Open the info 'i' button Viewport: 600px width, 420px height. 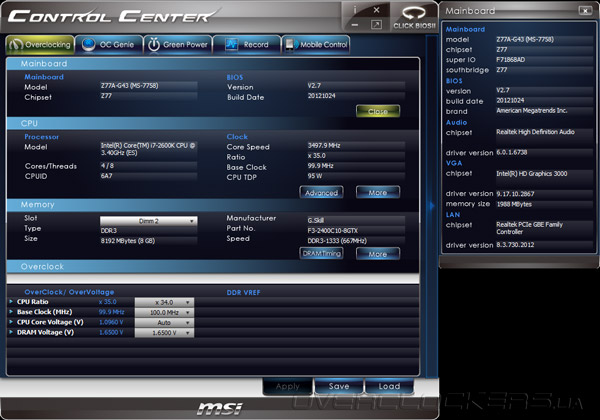(x=355, y=10)
